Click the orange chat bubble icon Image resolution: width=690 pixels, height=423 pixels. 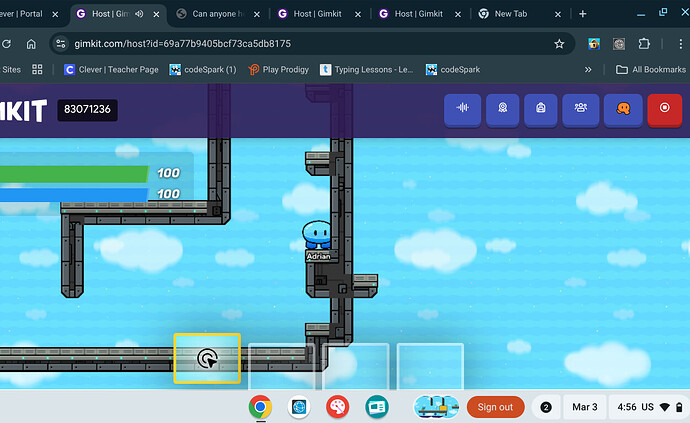pos(621,109)
